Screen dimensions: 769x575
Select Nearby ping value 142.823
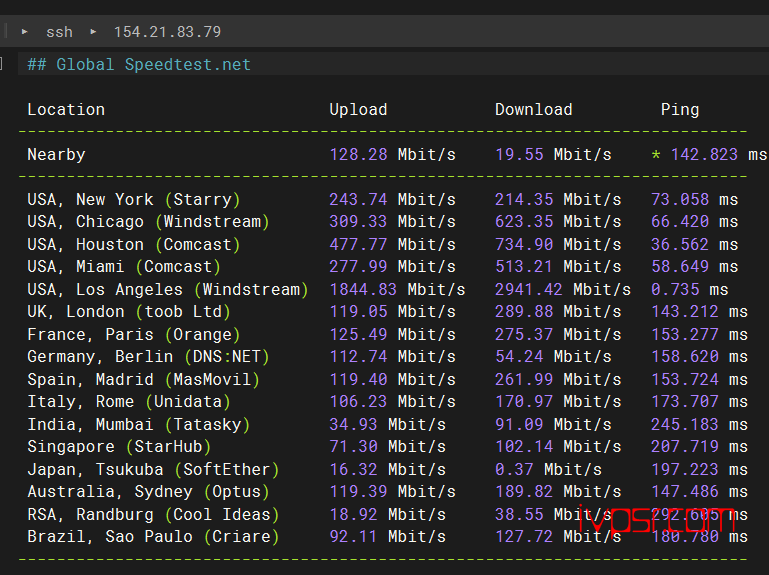click(704, 155)
